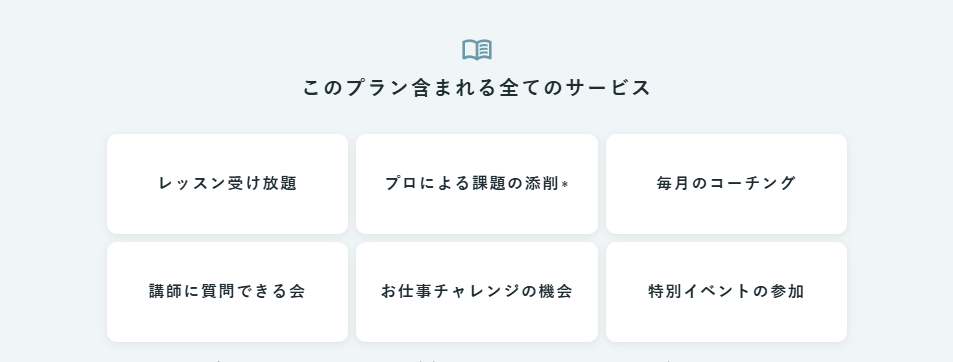Choose the 特別イベントの参加 card
This screenshot has height=362, width=953.
(726, 292)
